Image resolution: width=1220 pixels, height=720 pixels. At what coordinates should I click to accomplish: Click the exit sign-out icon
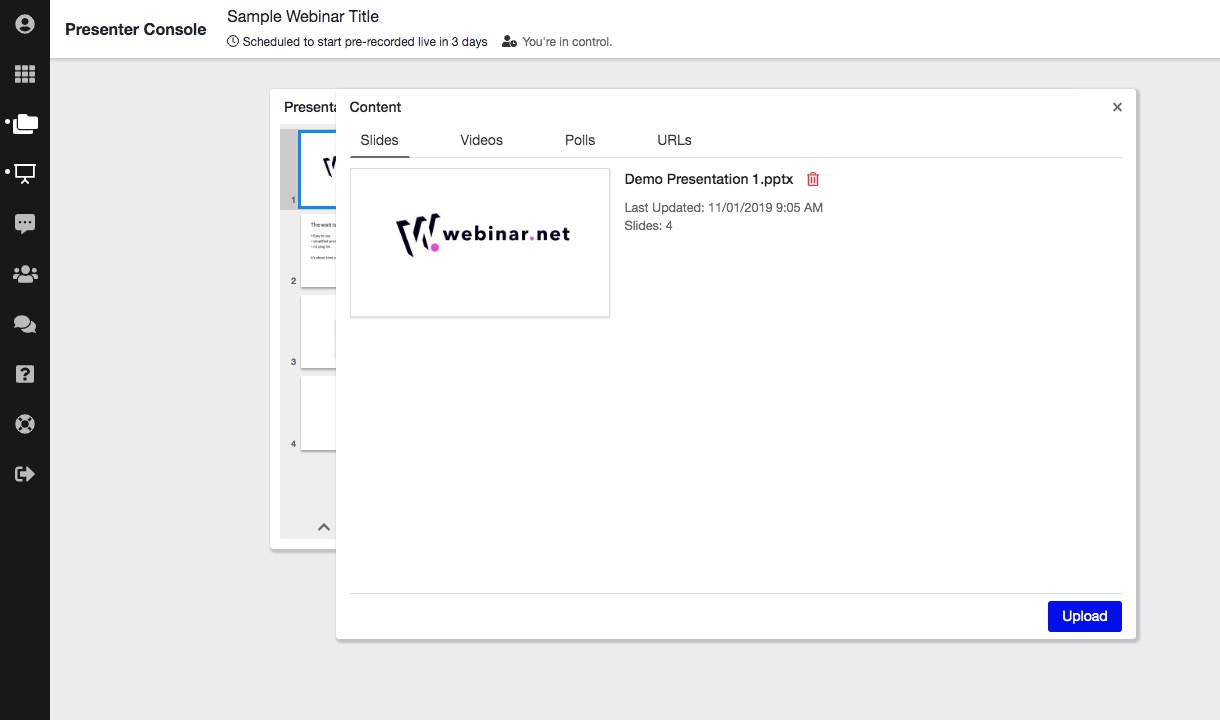pyautogui.click(x=25, y=474)
